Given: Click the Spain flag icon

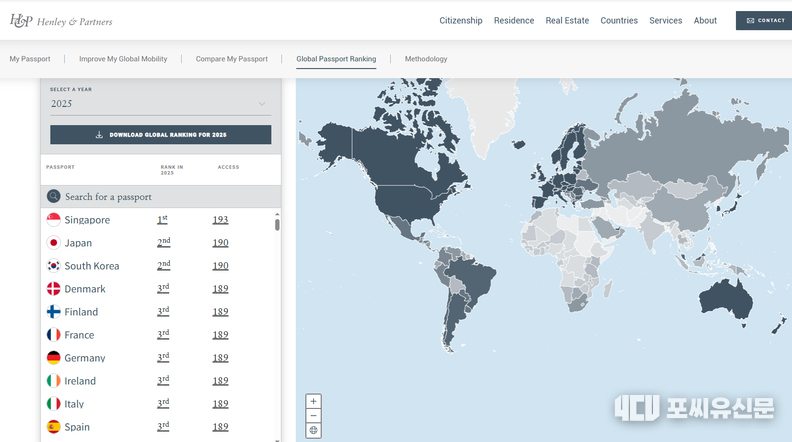Looking at the screenshot, I should 54,427.
